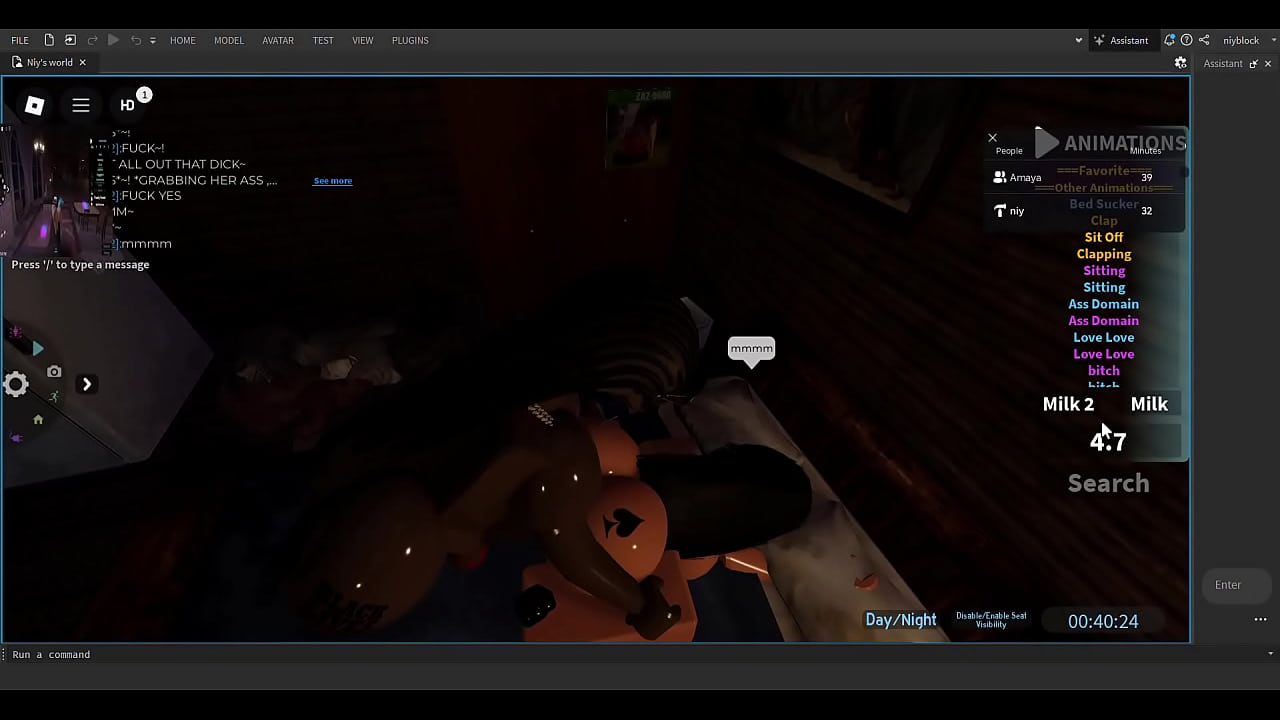1280x720 pixels.
Task: Open the quick access toolbar dropdown caret
Action: [x=152, y=40]
